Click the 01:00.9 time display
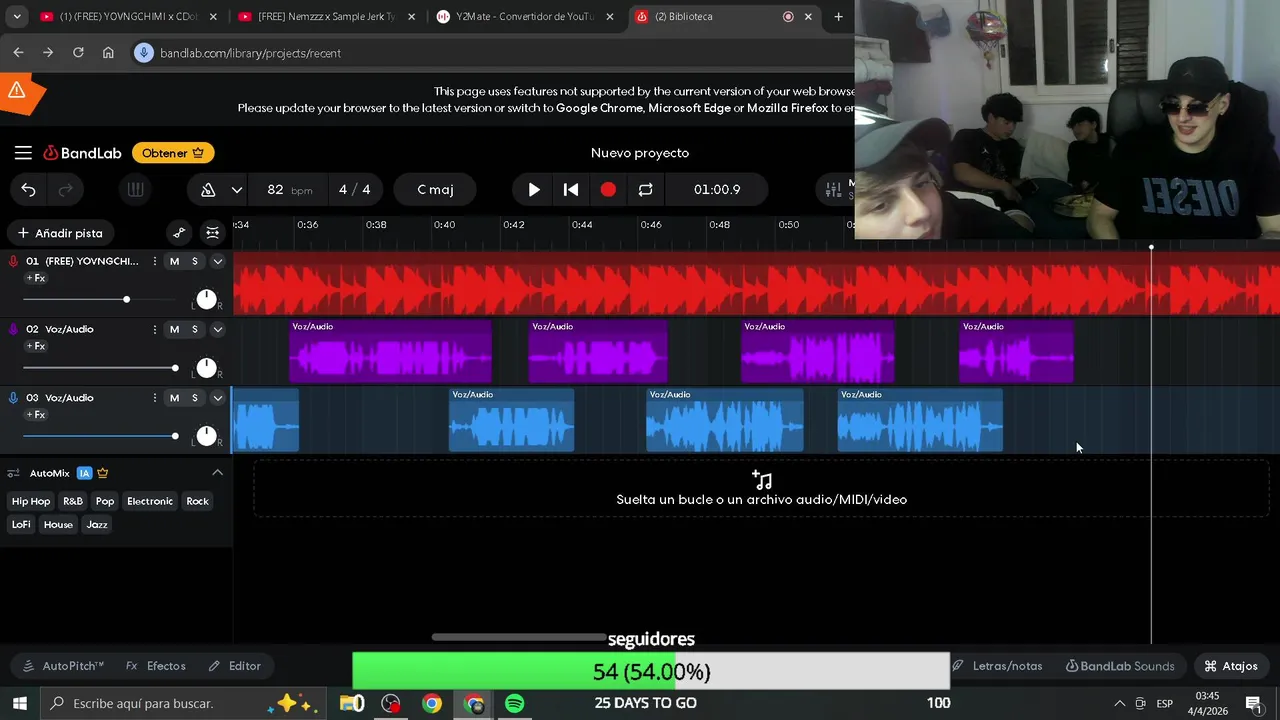 [717, 190]
